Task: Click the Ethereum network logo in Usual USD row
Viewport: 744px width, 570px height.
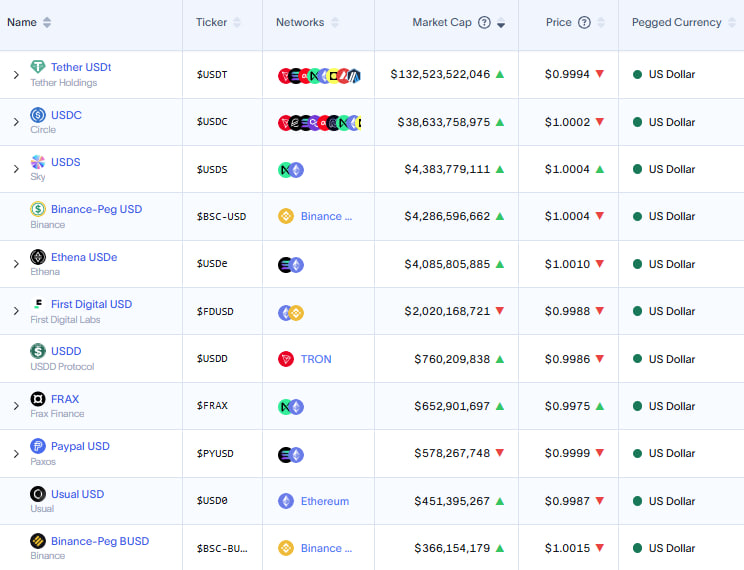Action: (x=286, y=501)
